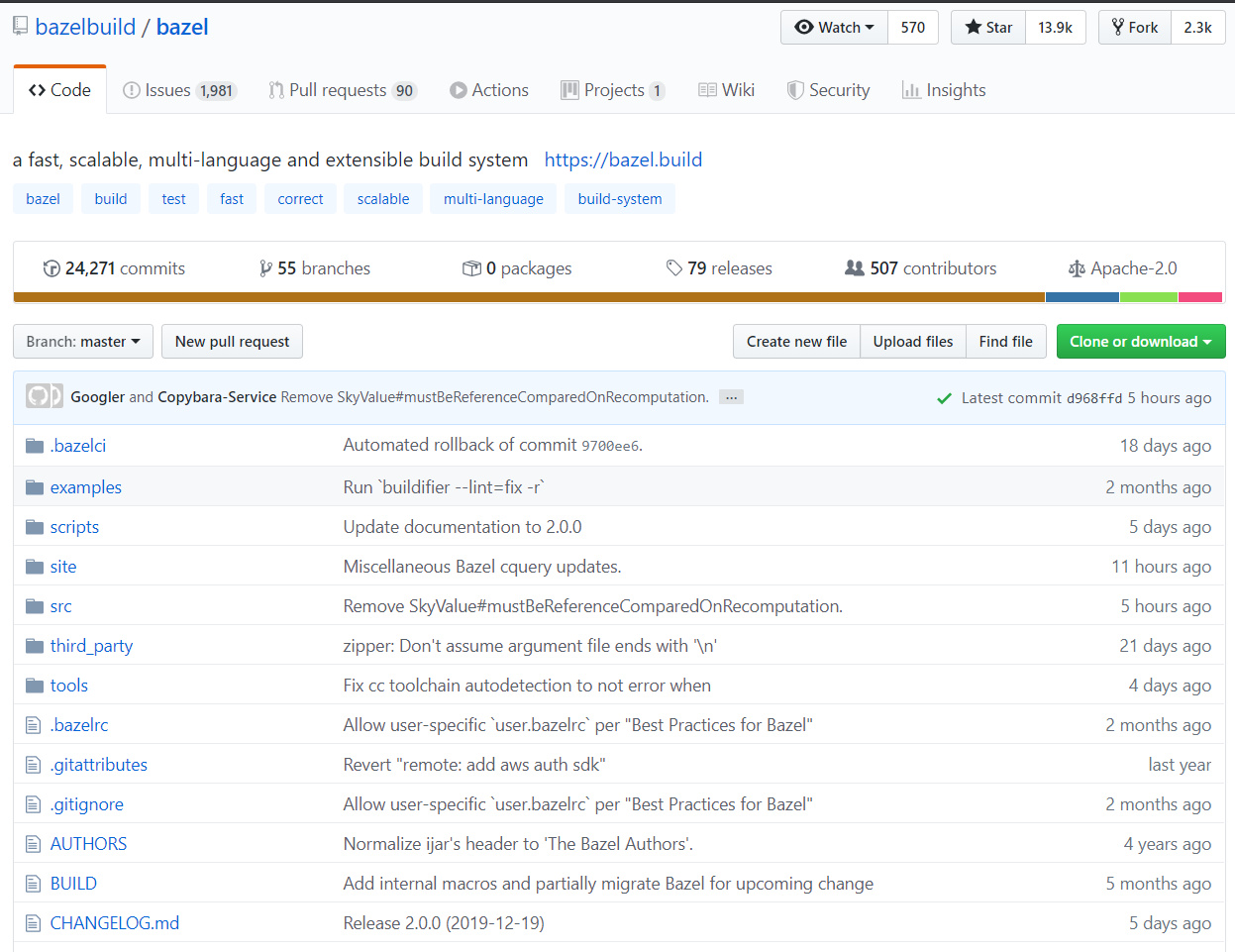Click the correct topic tag
The image size is (1235, 952).
tap(300, 199)
